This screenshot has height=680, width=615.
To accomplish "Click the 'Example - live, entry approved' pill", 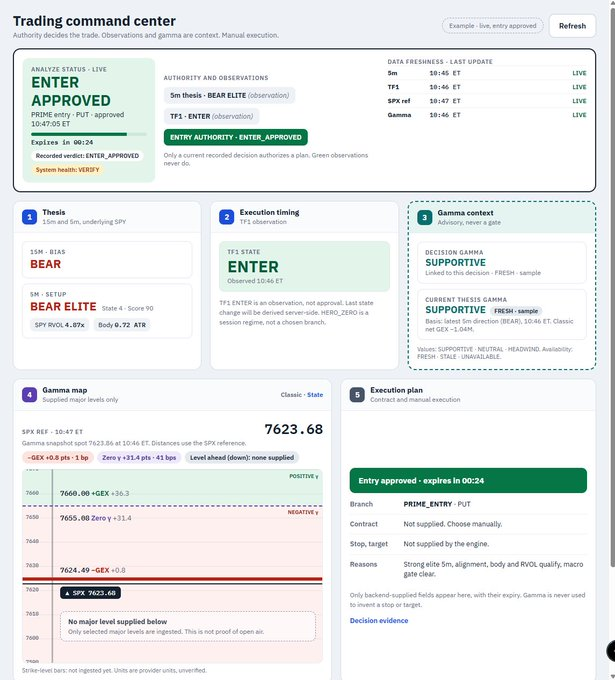I will (492, 26).
